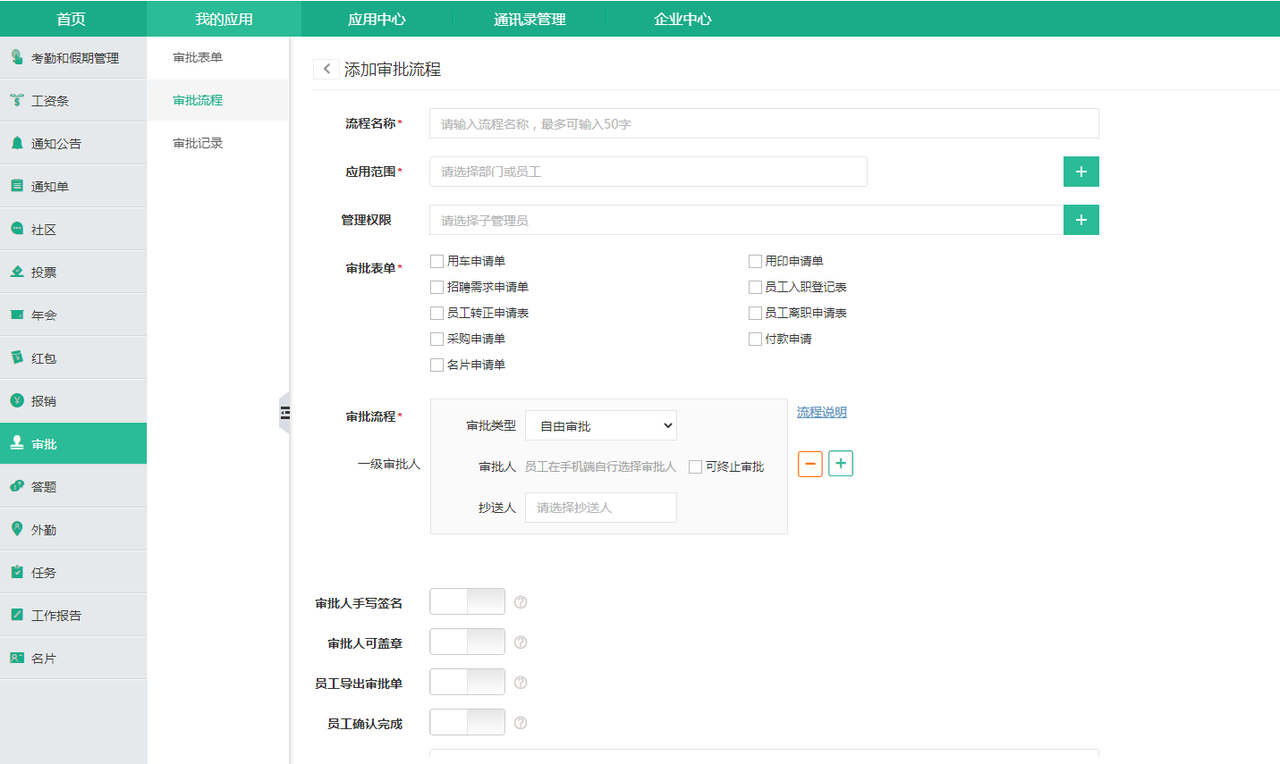Click the 任务 clipboard icon
Image resolution: width=1280 pixels, height=764 pixels.
pos(17,572)
